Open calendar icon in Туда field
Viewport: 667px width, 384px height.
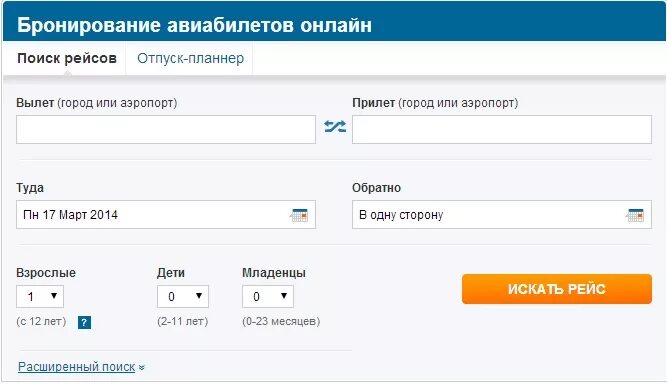point(299,215)
